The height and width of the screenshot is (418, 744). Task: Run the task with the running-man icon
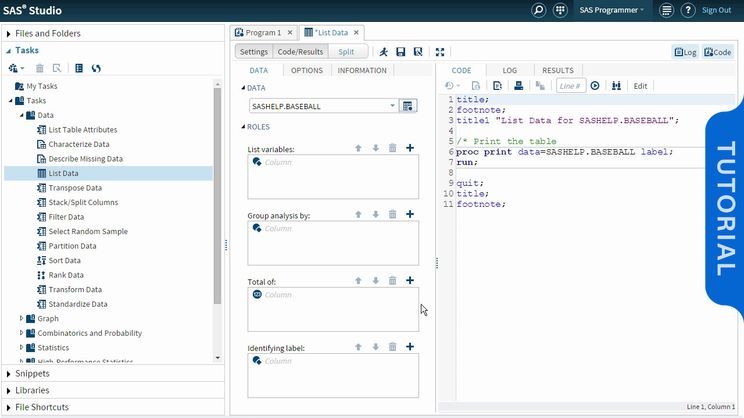(384, 52)
